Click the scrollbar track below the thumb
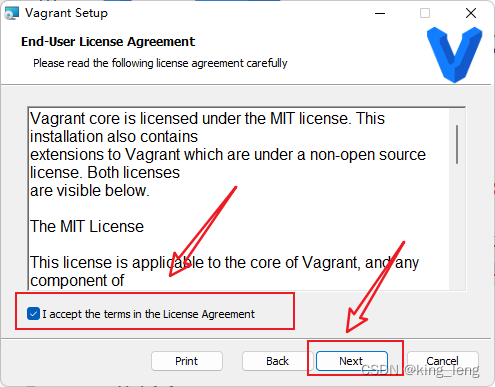 point(457,227)
